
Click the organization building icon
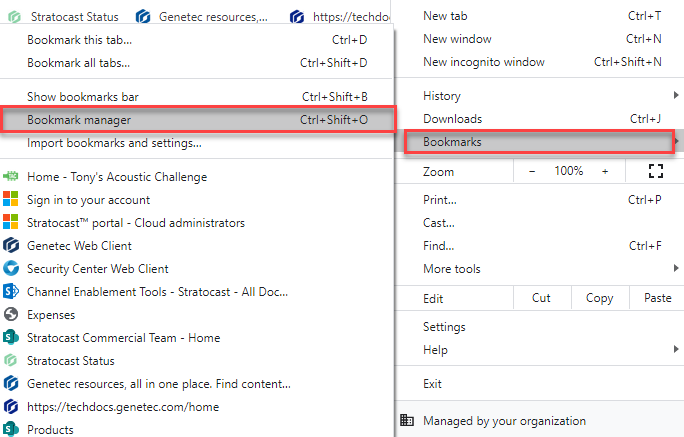[407, 420]
